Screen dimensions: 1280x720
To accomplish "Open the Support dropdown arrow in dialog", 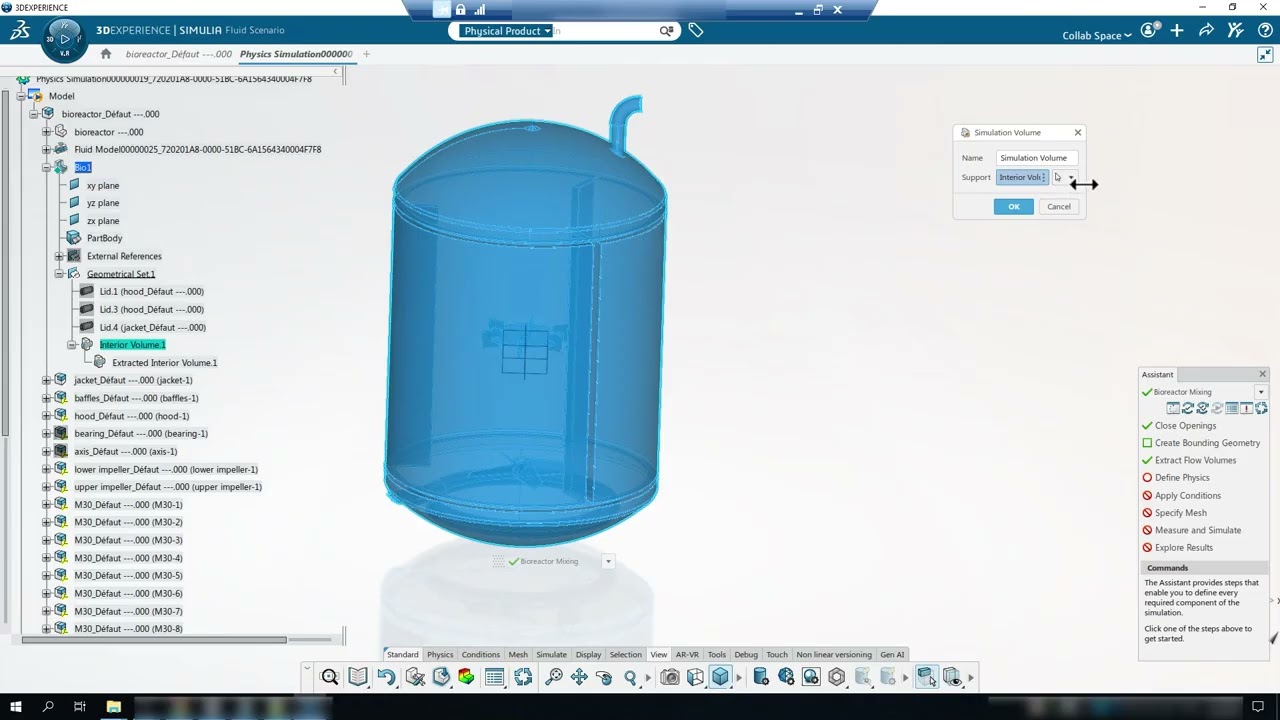I will point(1071,178).
